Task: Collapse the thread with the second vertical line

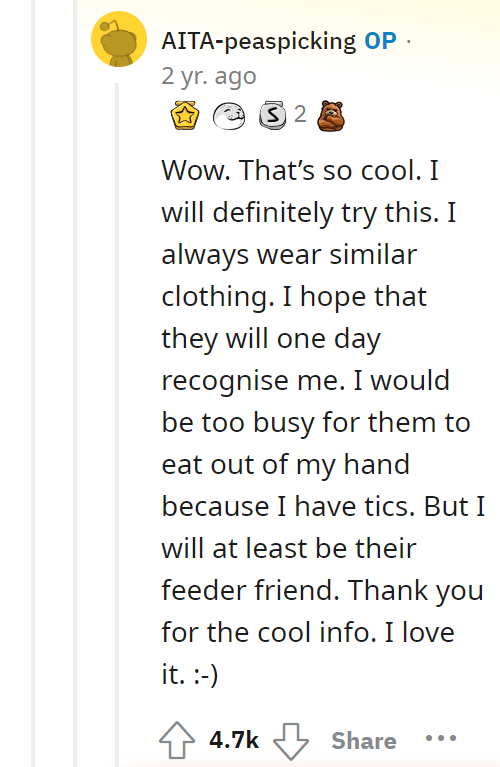Action: [75, 384]
